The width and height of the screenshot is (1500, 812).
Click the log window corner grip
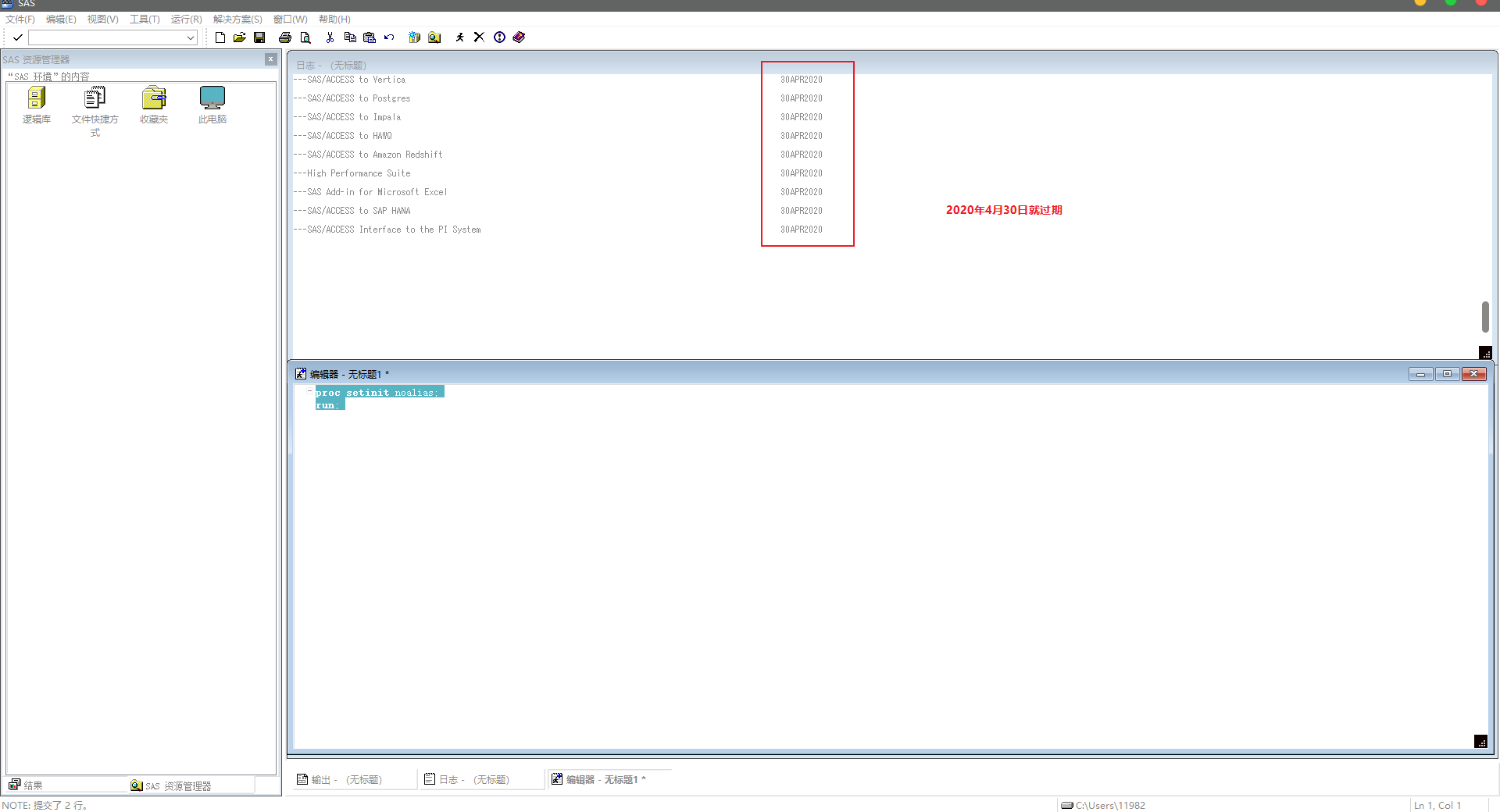coord(1485,353)
